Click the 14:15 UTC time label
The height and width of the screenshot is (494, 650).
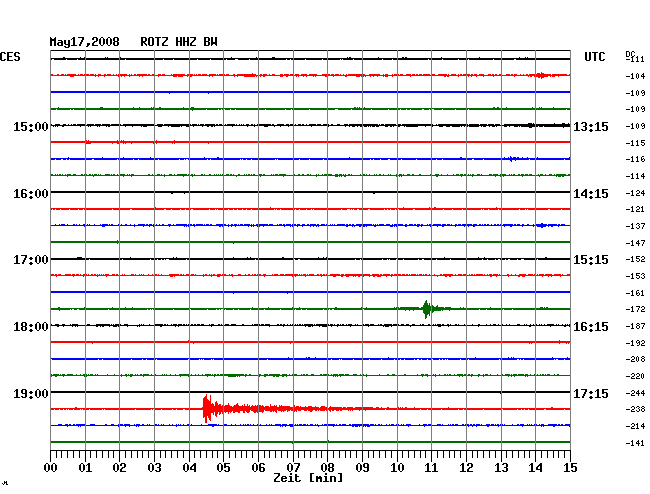pyautogui.click(x=591, y=194)
